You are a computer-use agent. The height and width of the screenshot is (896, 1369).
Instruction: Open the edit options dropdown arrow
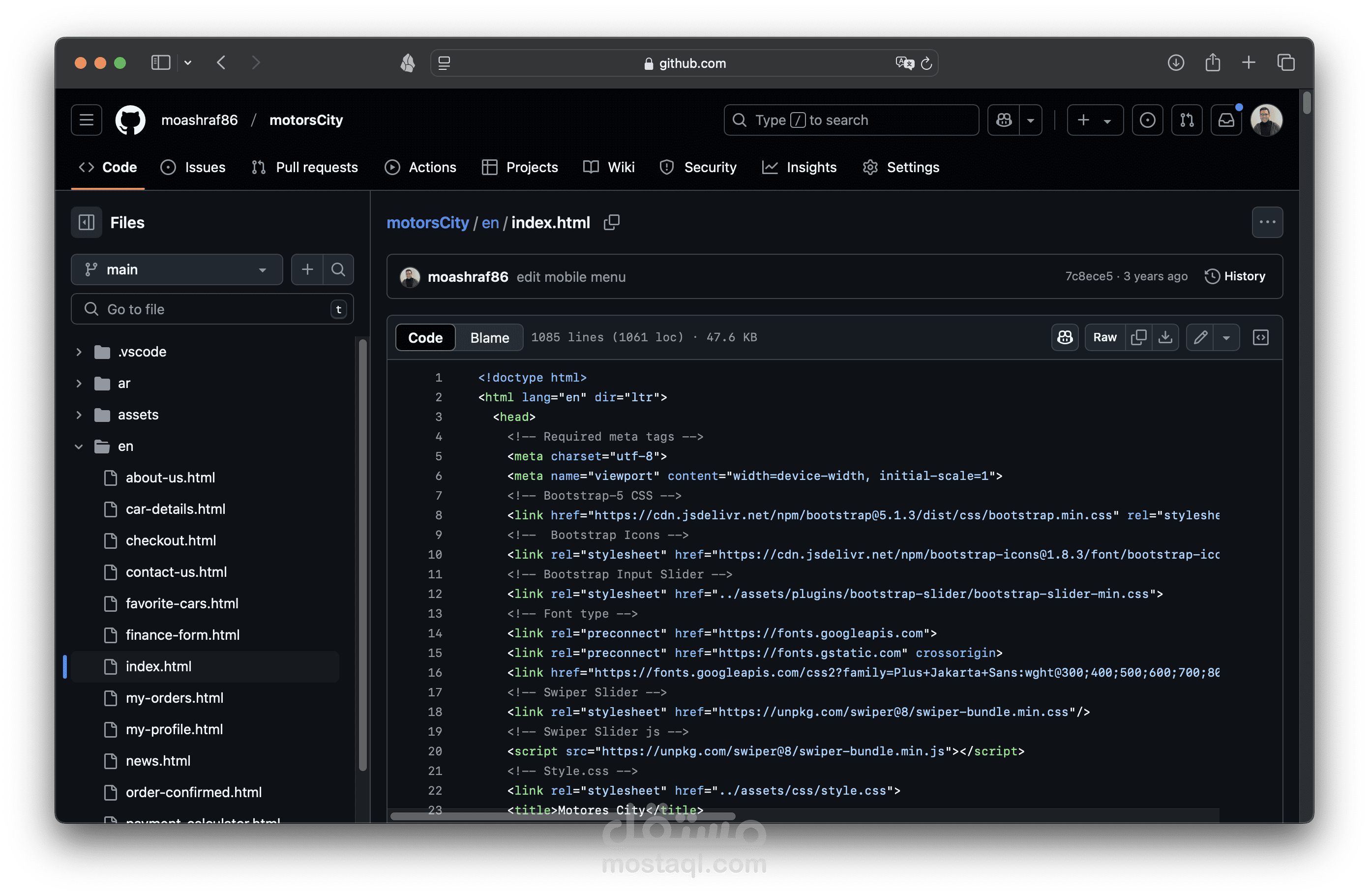tap(1226, 337)
